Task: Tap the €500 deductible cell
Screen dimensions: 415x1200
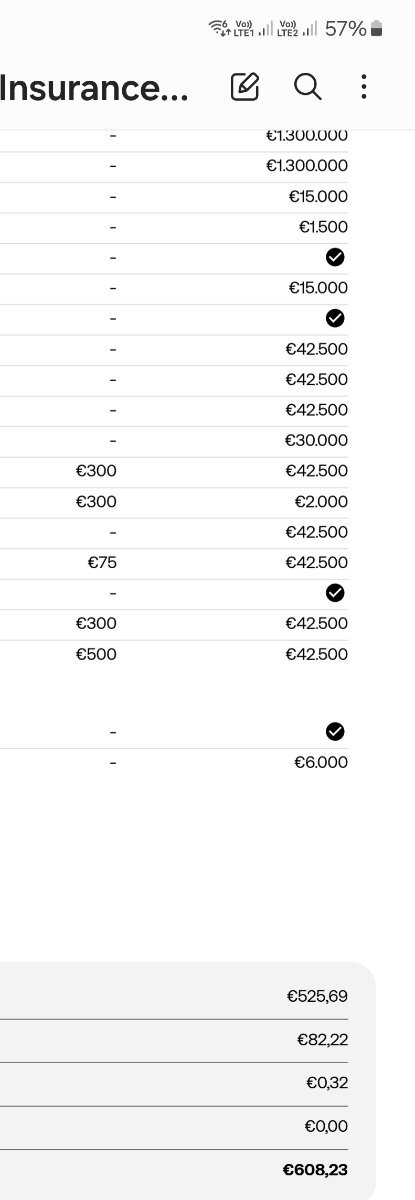Action: pyautogui.click(x=96, y=654)
